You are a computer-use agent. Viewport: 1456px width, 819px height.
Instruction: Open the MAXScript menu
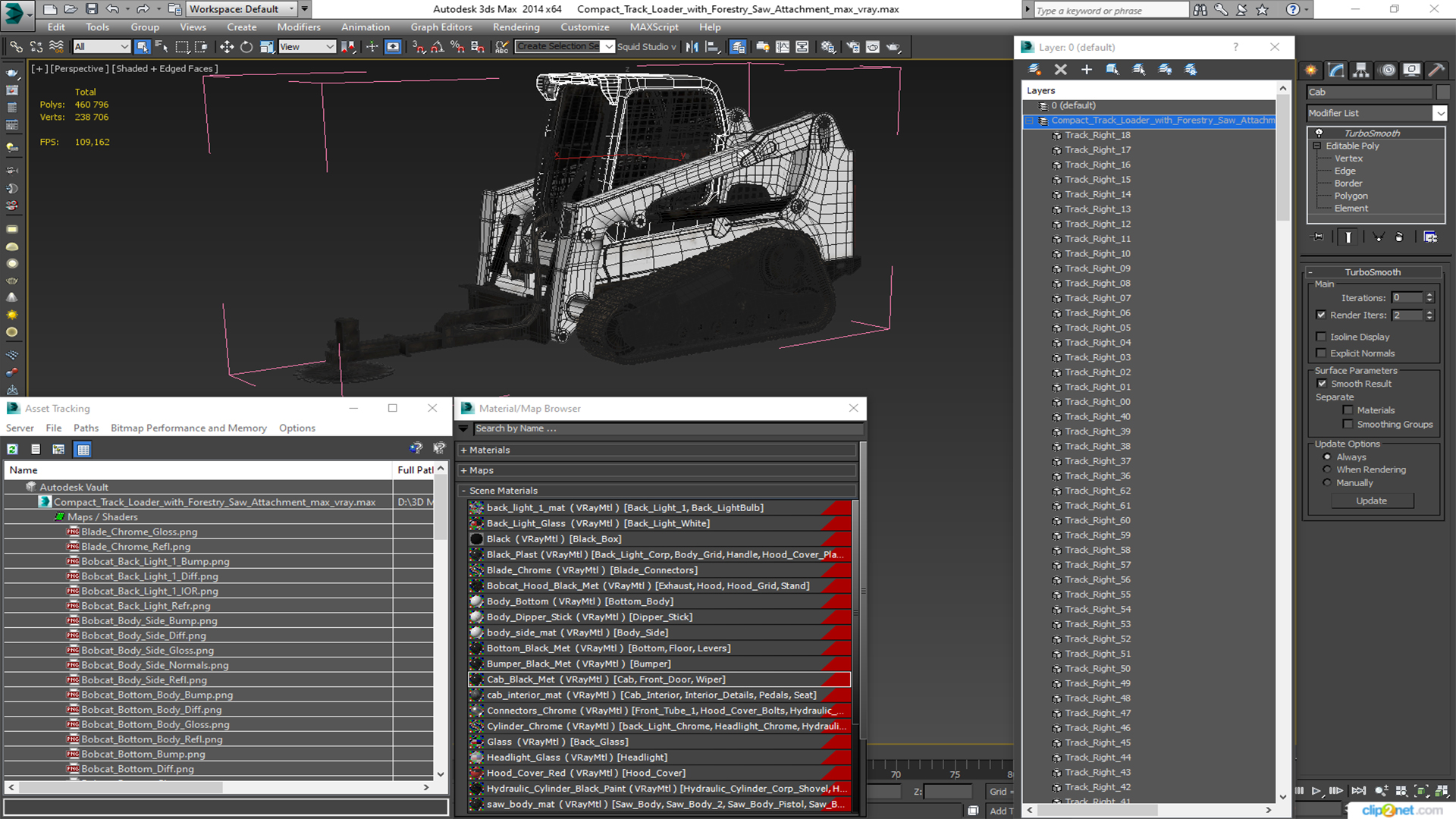coord(654,27)
